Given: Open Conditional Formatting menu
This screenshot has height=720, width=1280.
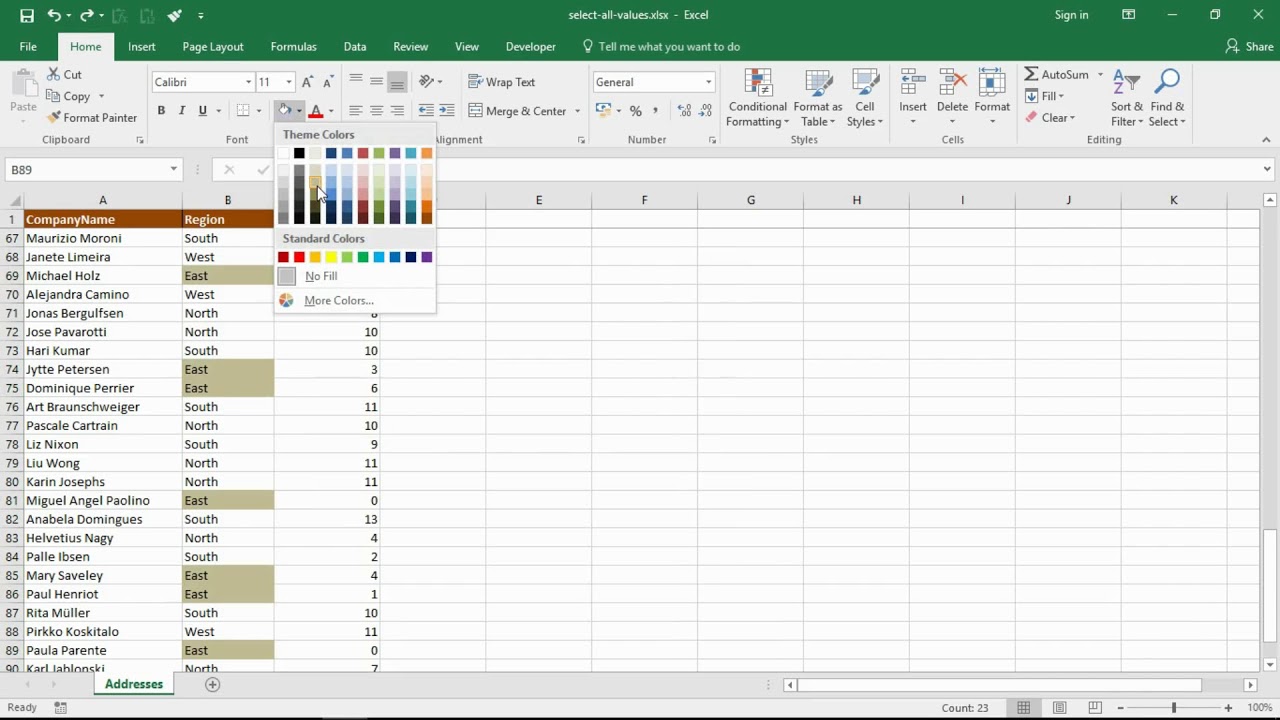Looking at the screenshot, I should pos(758,98).
